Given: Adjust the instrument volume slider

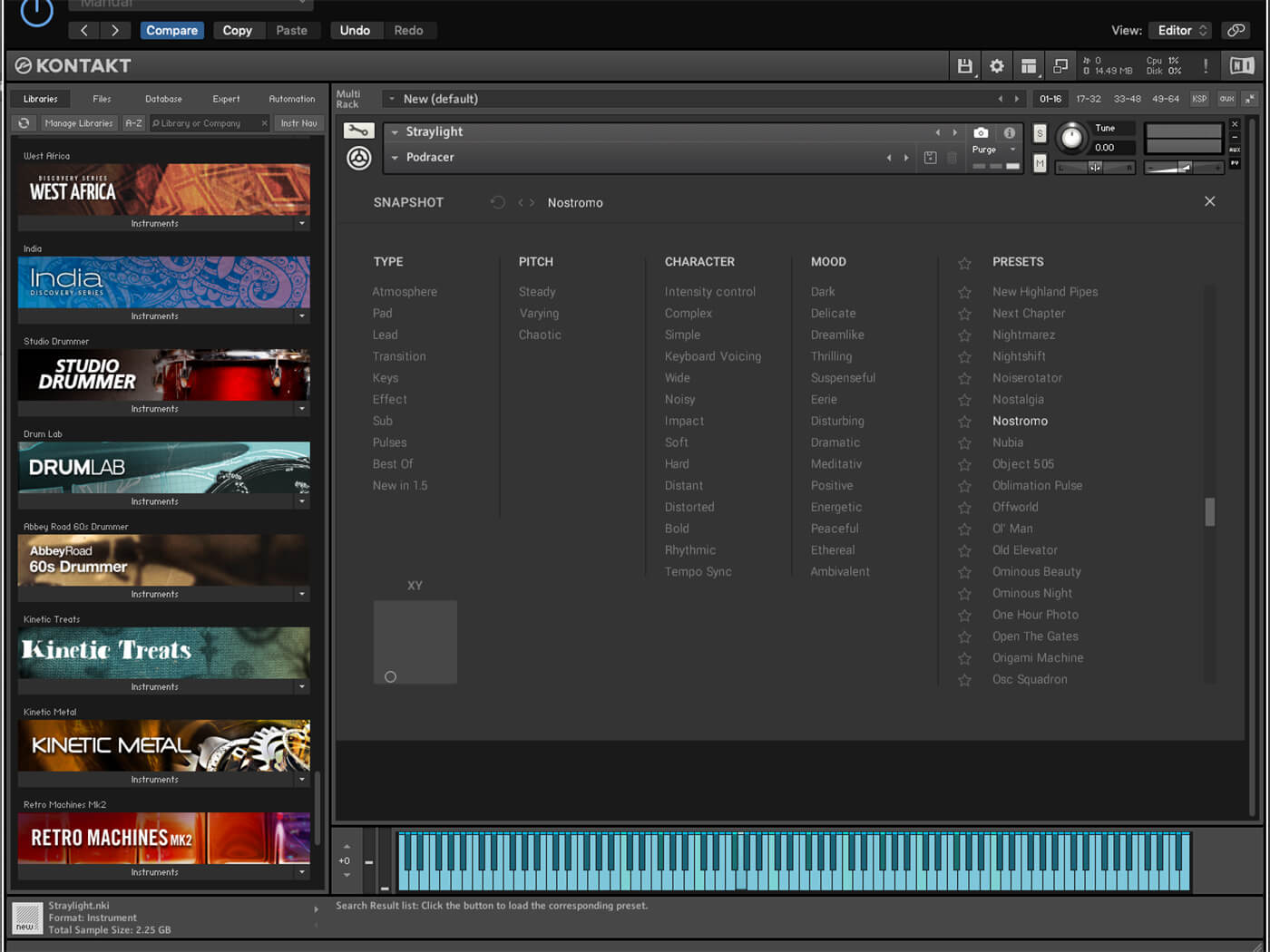Looking at the screenshot, I should tap(1184, 168).
